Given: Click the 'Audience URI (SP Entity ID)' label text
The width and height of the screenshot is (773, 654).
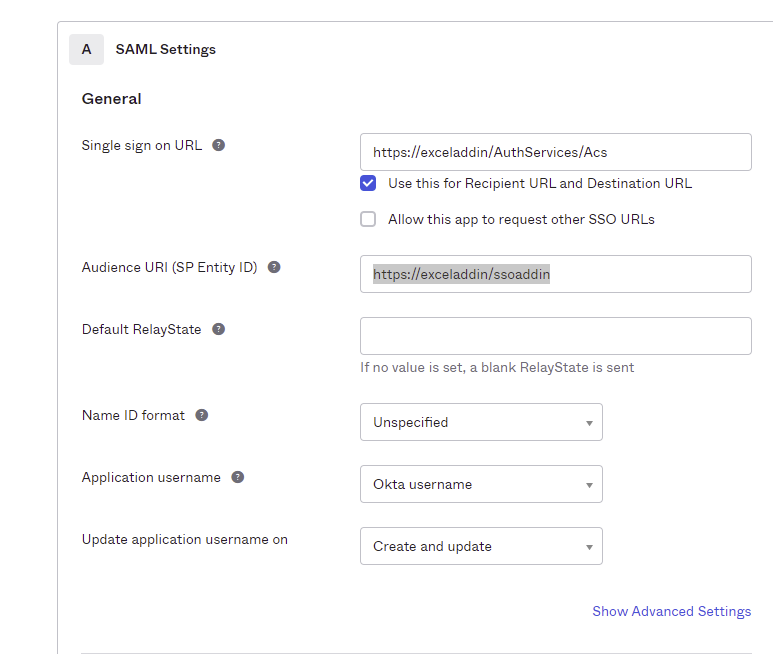Looking at the screenshot, I should click(169, 267).
